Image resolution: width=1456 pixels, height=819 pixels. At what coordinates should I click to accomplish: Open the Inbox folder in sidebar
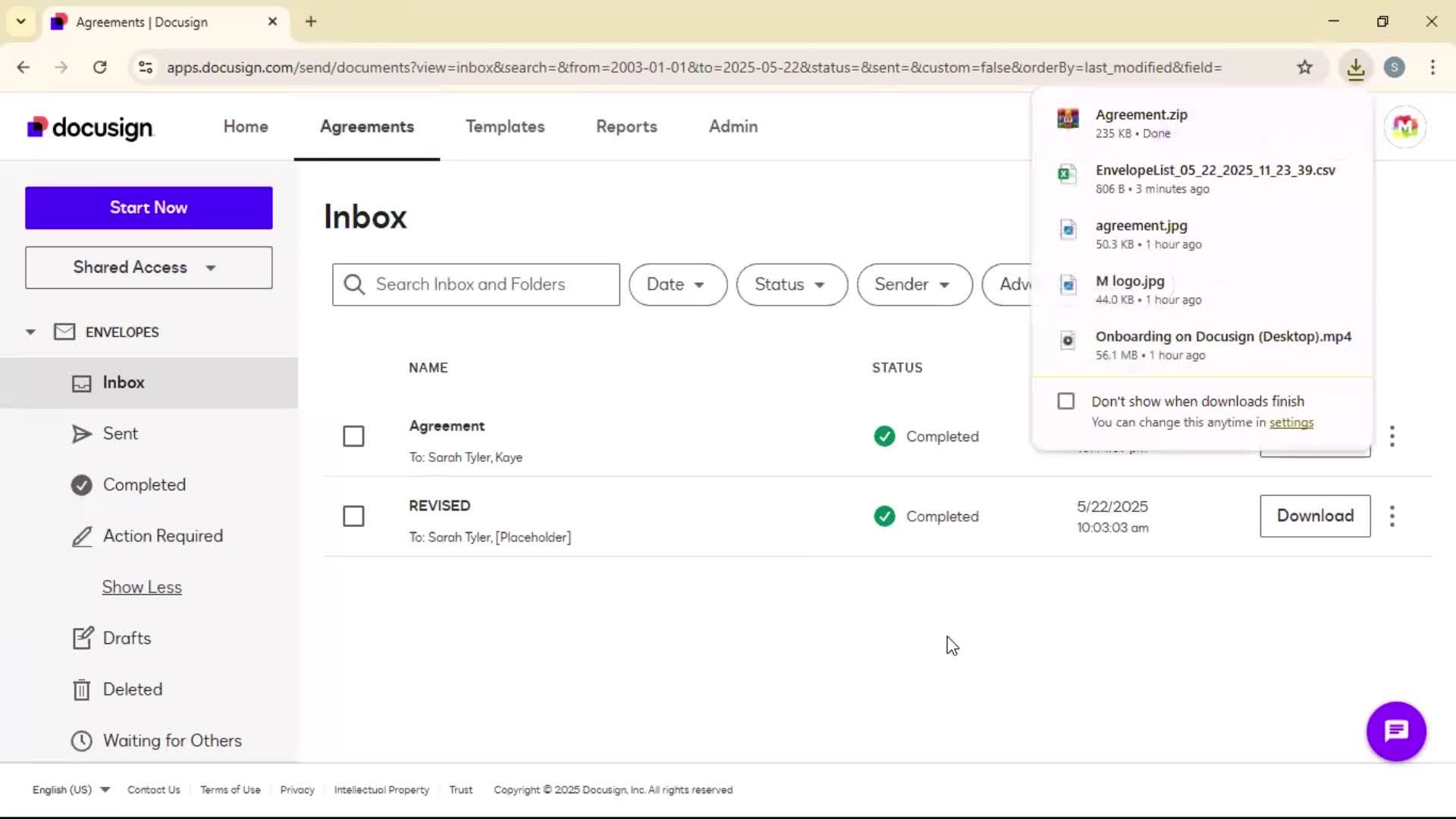coord(149,383)
